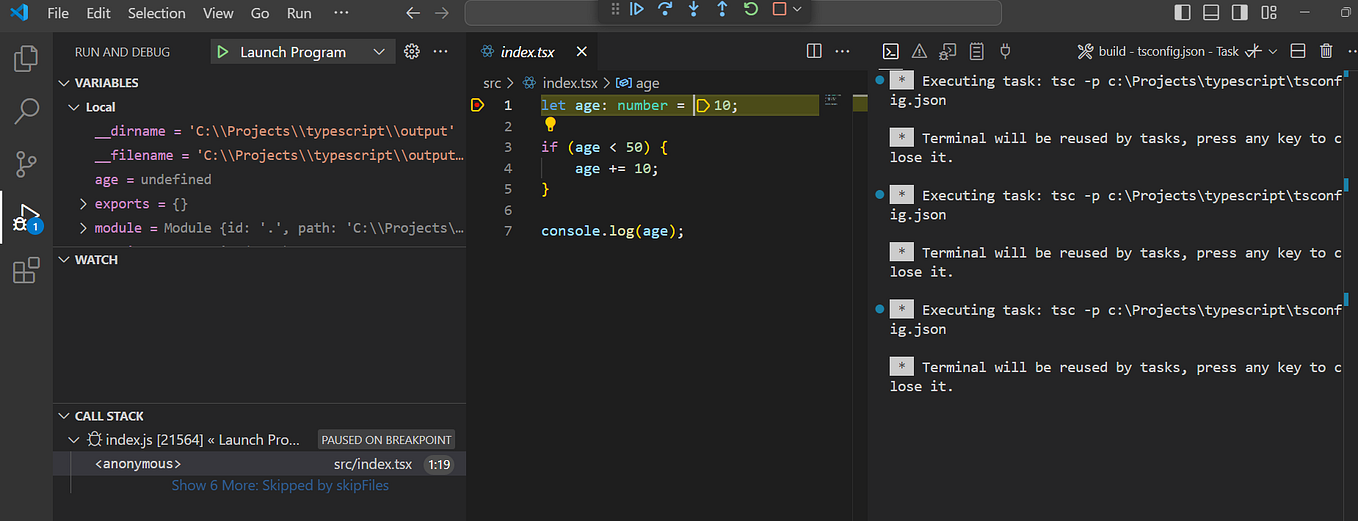The image size is (1358, 521).
Task: Click Continue in the debug toolbar
Action: coord(636,9)
